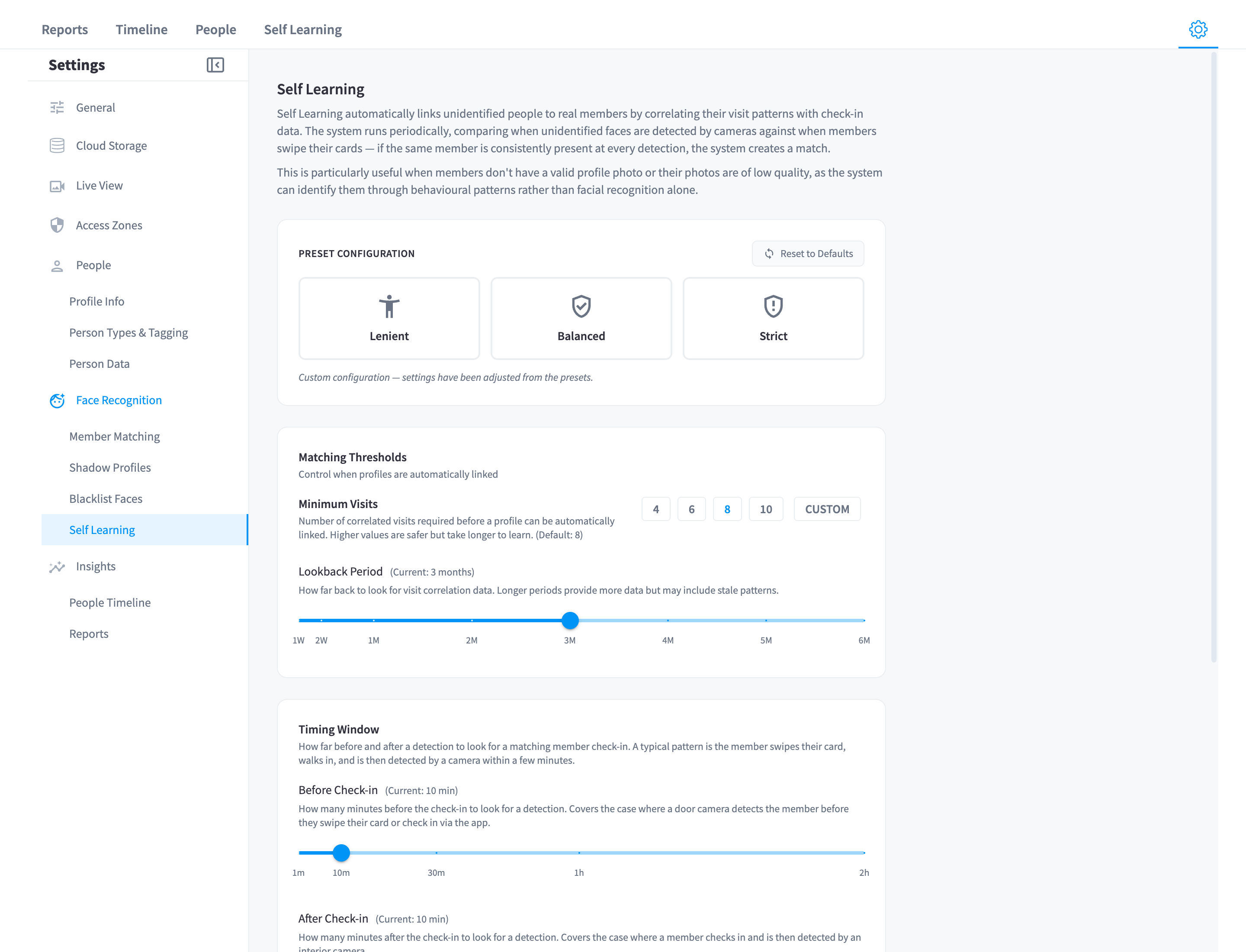1246x952 pixels.
Task: Click the refresh icon in Reset to Defaults
Action: click(769, 254)
